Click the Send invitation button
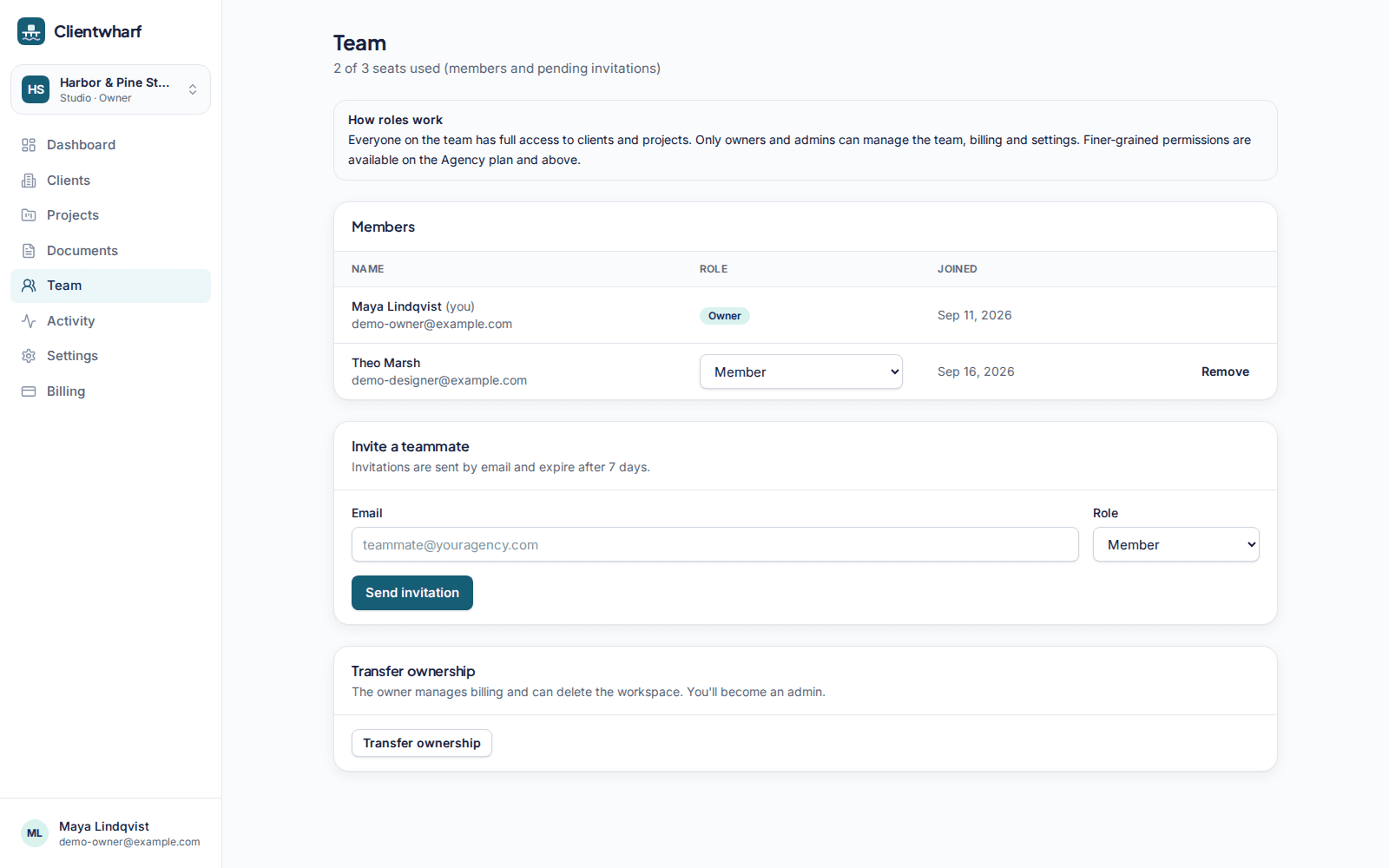This screenshot has height=868, width=1389. coord(412,593)
